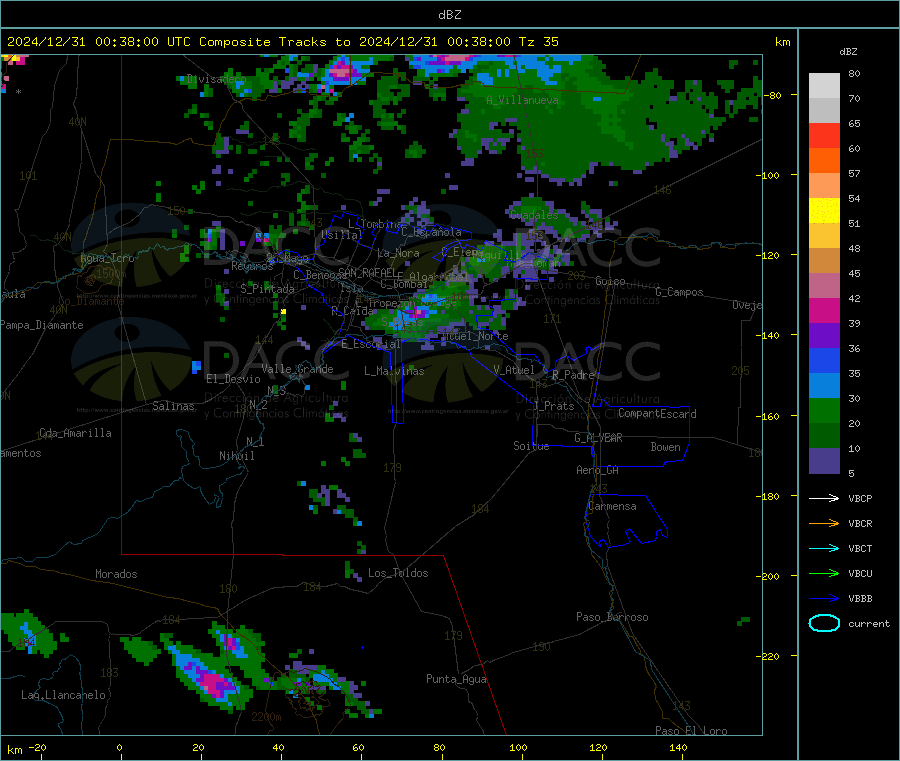Click the timestamp '2024/12/31 00:38:00 UTC Composite' header
Image resolution: width=900 pixels, height=761 pixels.
coord(139,42)
